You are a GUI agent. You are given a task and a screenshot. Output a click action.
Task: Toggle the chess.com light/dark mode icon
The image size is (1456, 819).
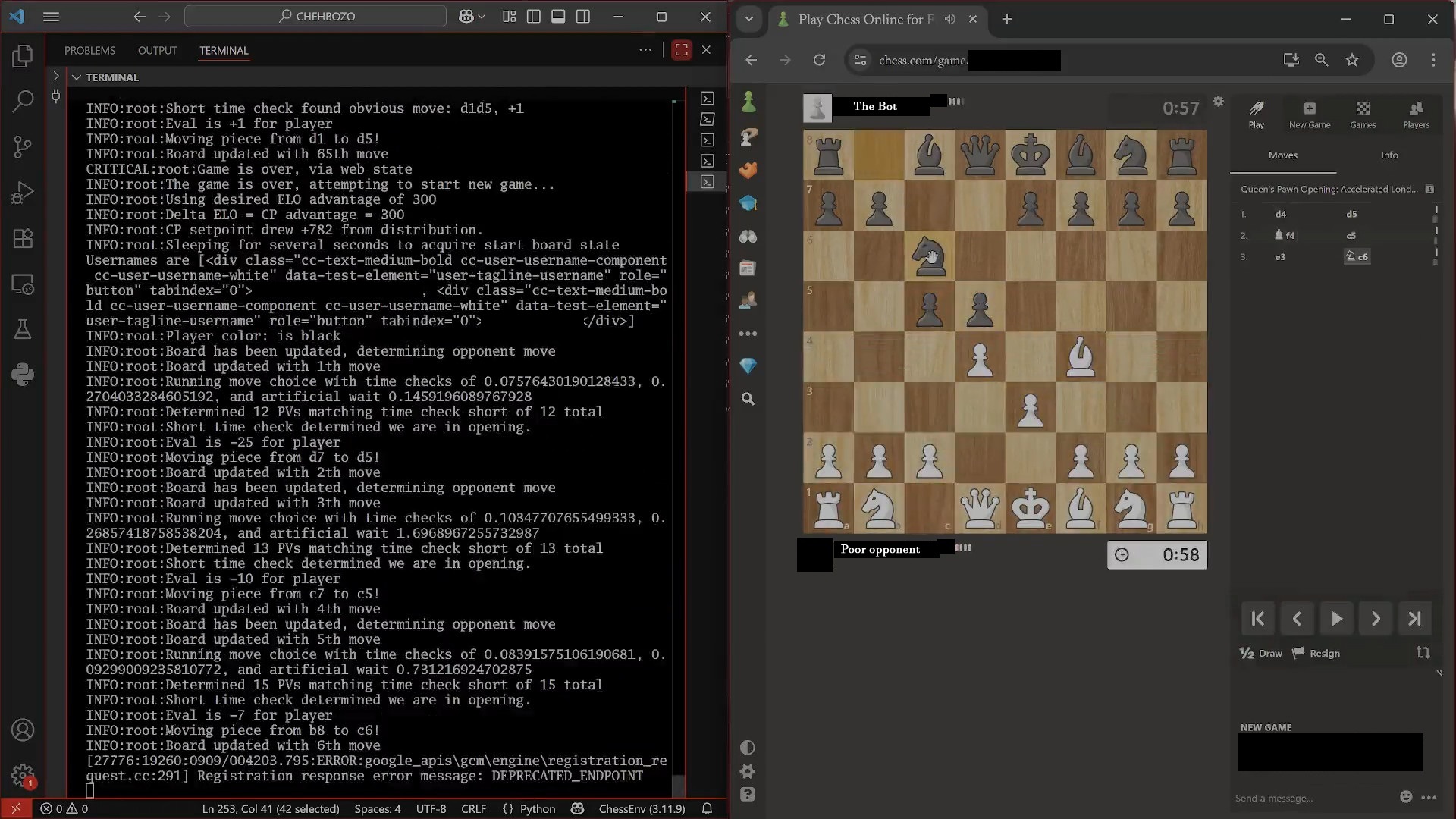(x=747, y=748)
